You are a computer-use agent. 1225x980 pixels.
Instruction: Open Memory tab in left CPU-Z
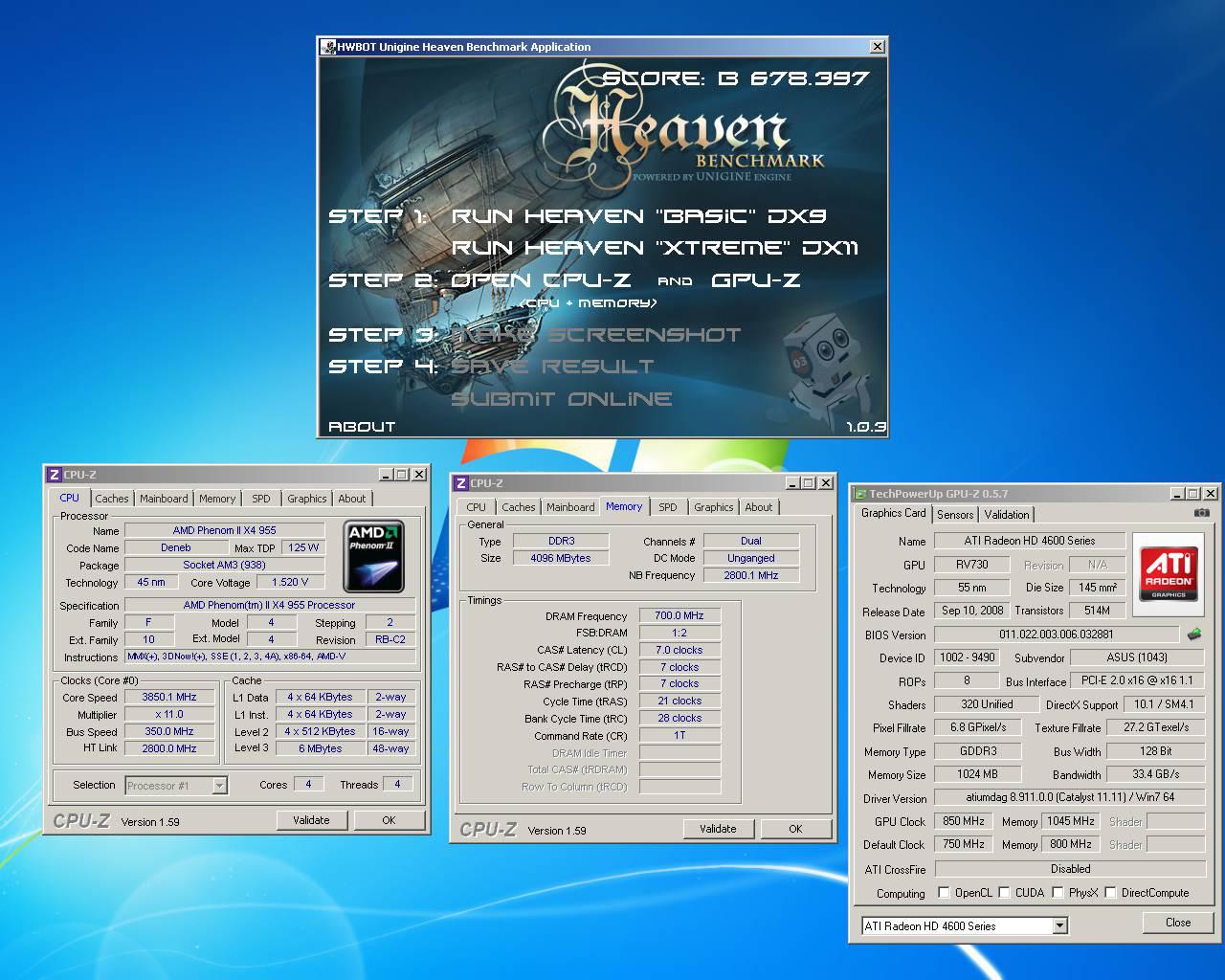pyautogui.click(x=217, y=499)
